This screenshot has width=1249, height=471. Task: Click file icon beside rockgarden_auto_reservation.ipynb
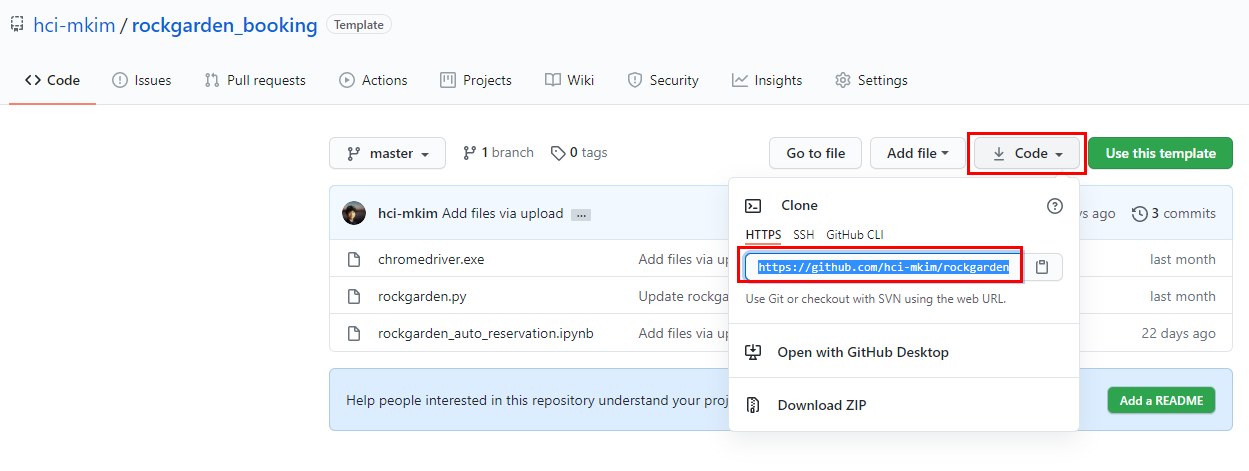pyautogui.click(x=353, y=333)
